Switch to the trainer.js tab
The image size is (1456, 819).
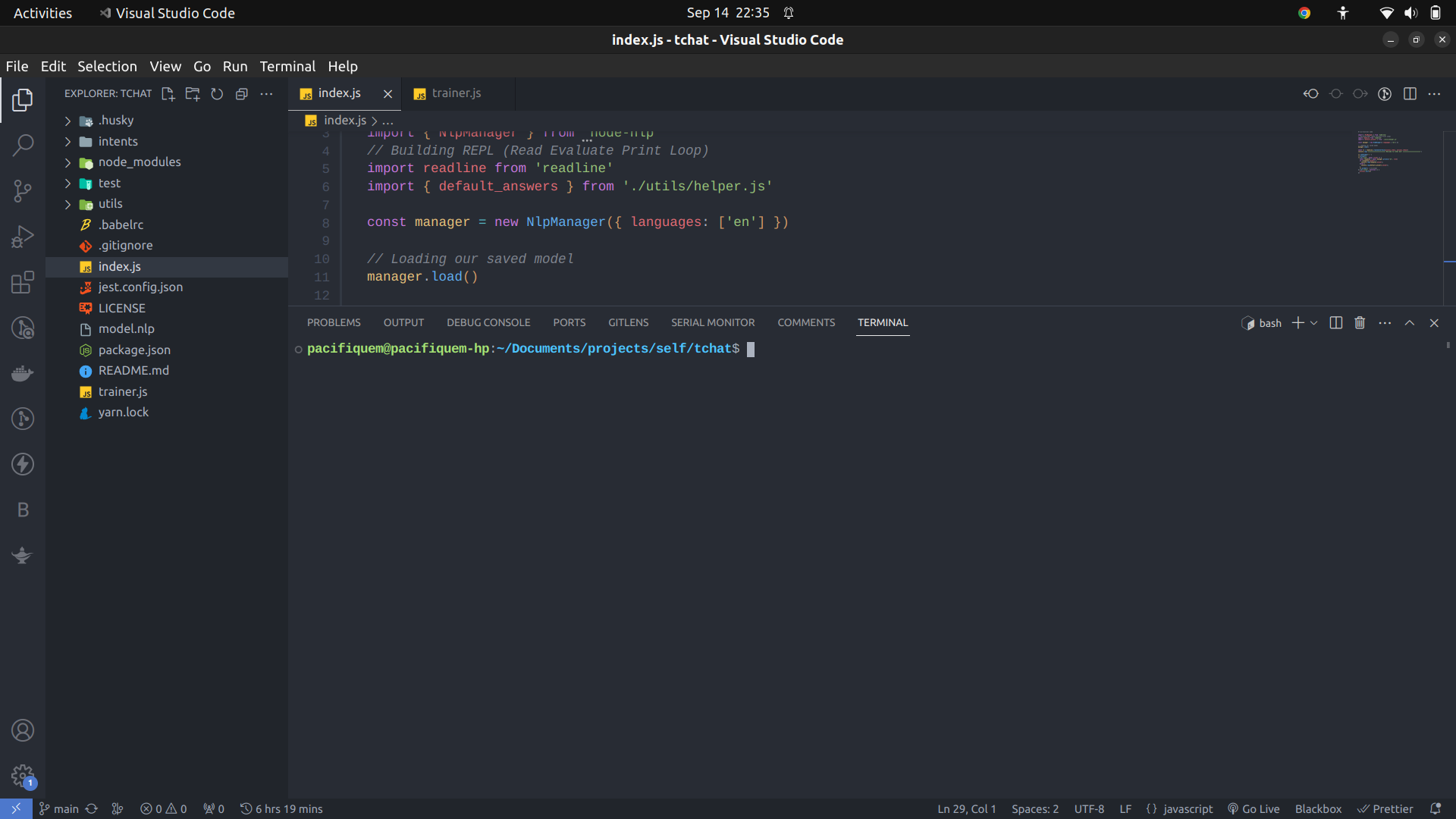[x=456, y=93]
